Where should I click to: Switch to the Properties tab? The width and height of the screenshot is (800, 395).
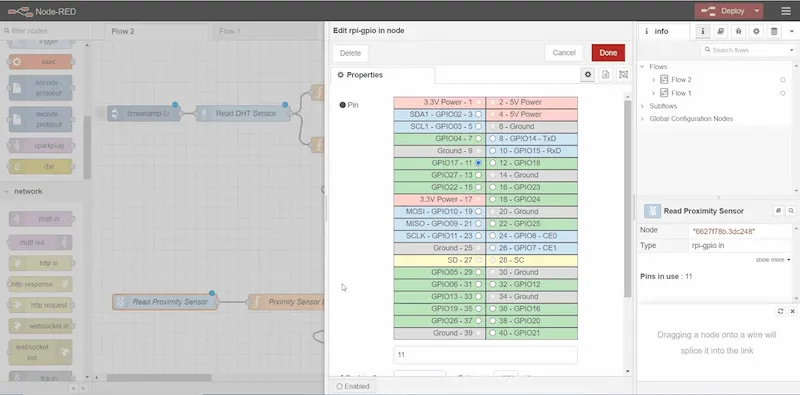(x=383, y=75)
